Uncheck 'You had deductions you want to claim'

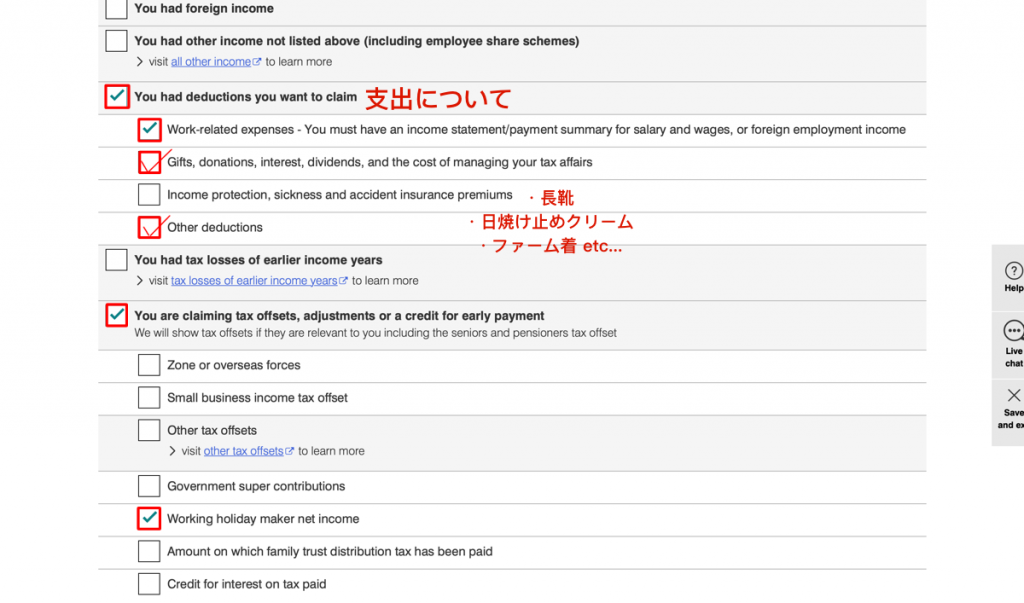coord(117,97)
